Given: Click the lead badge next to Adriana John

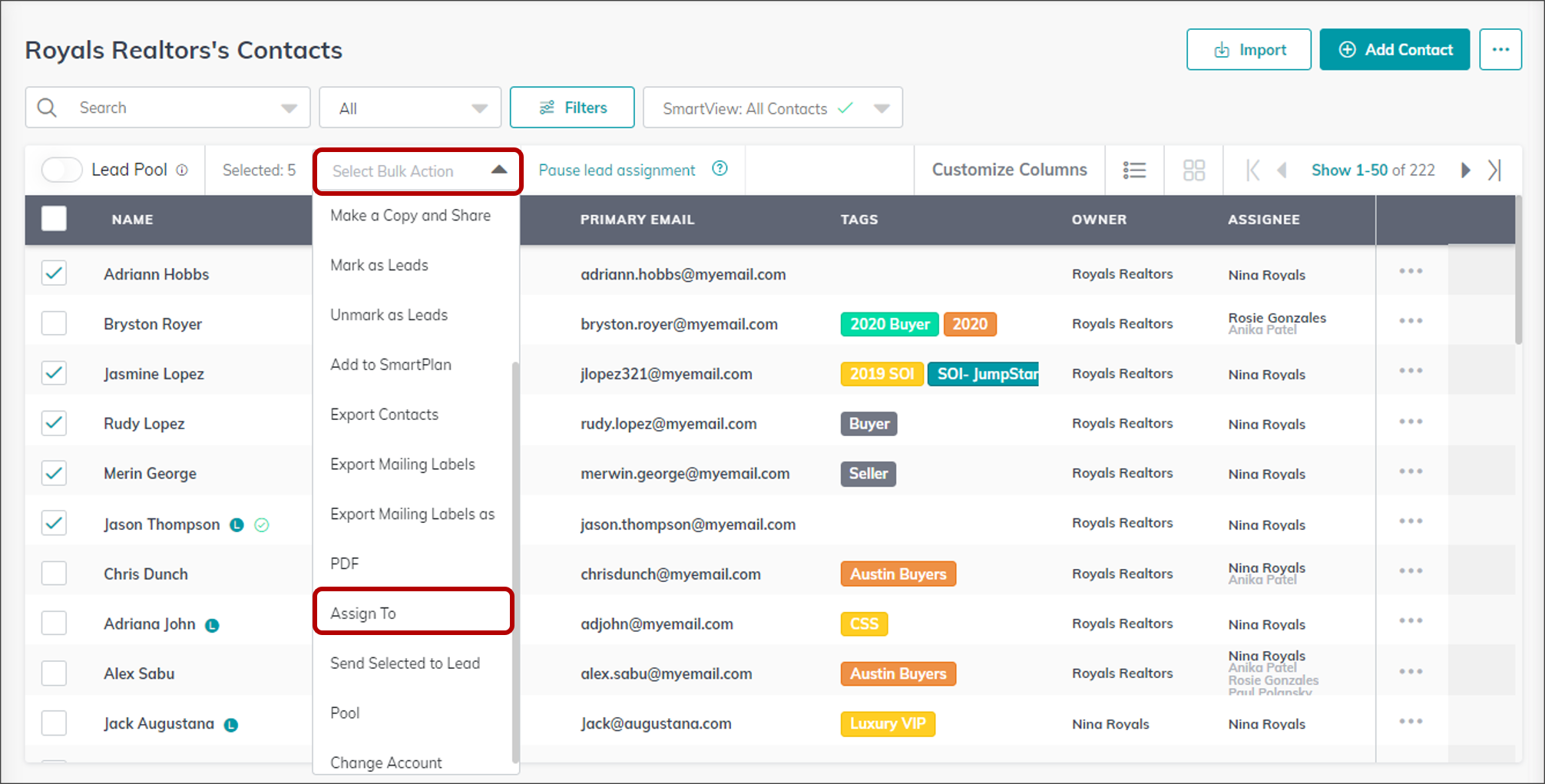Looking at the screenshot, I should point(212,626).
